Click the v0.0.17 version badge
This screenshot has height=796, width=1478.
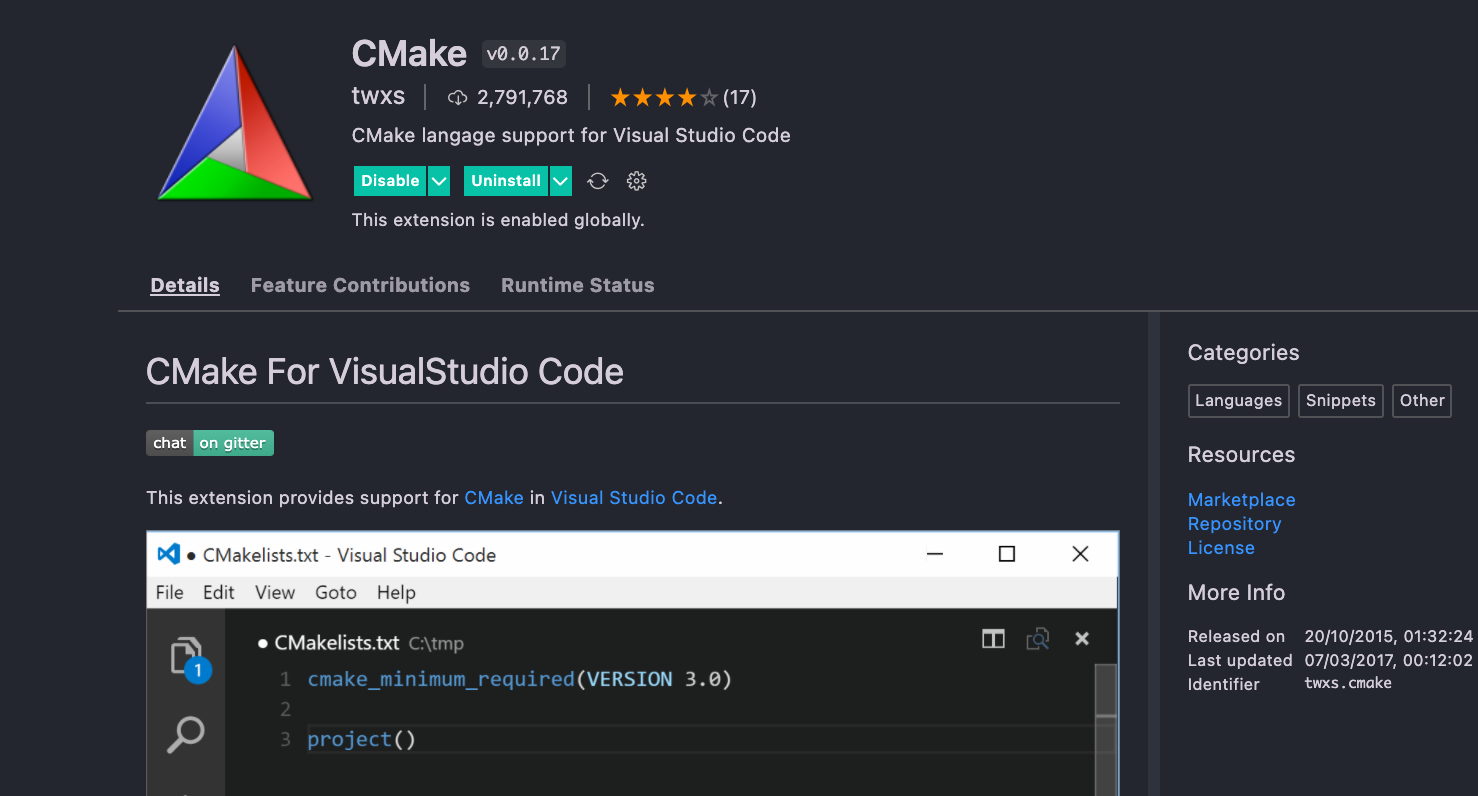click(524, 54)
